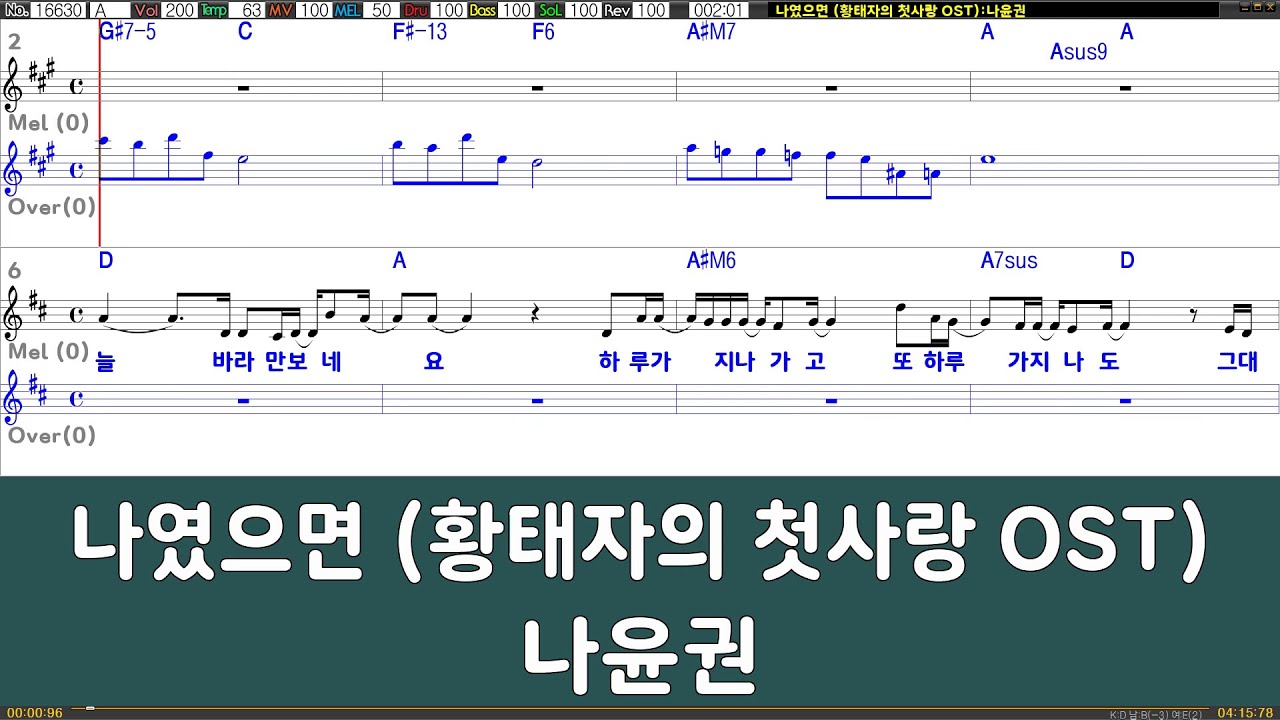Select the key field showing A

click(x=109, y=10)
